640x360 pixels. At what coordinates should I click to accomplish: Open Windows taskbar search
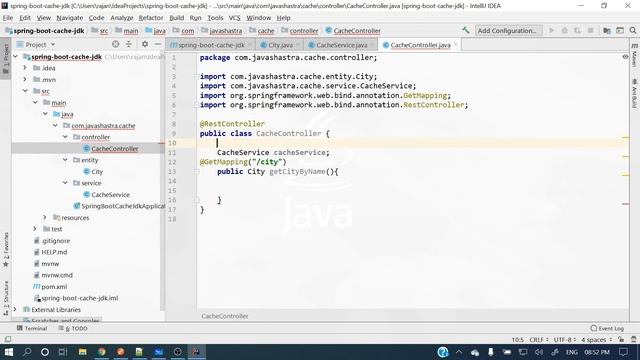27,352
